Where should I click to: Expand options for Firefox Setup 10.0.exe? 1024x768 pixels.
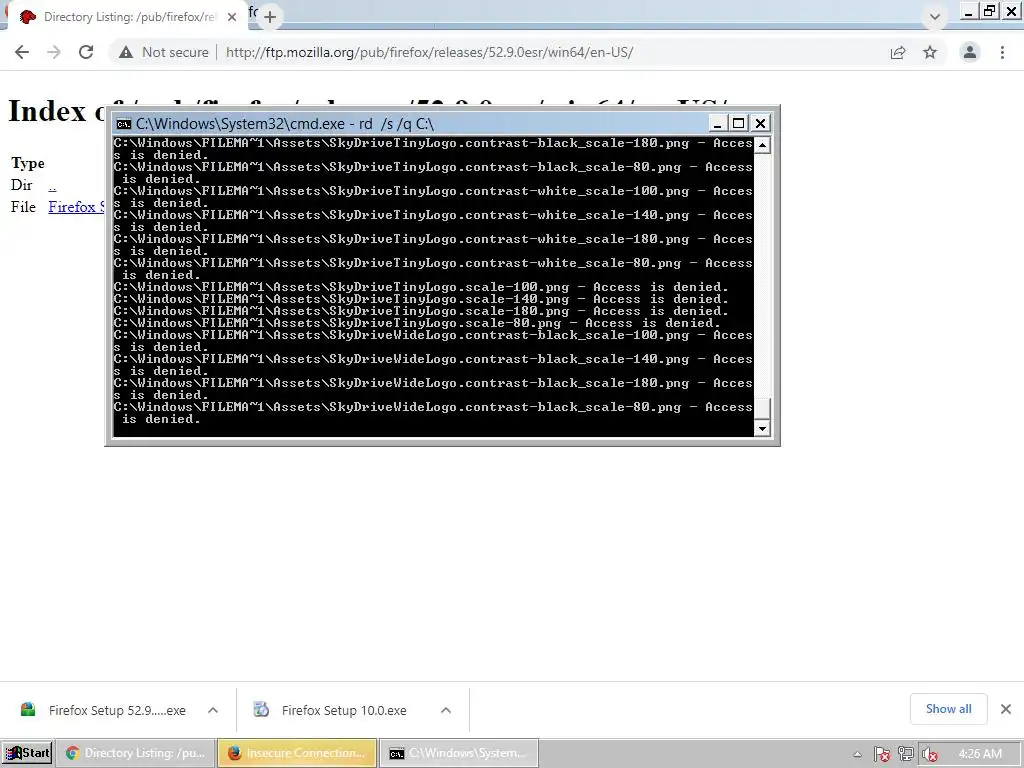(446, 710)
